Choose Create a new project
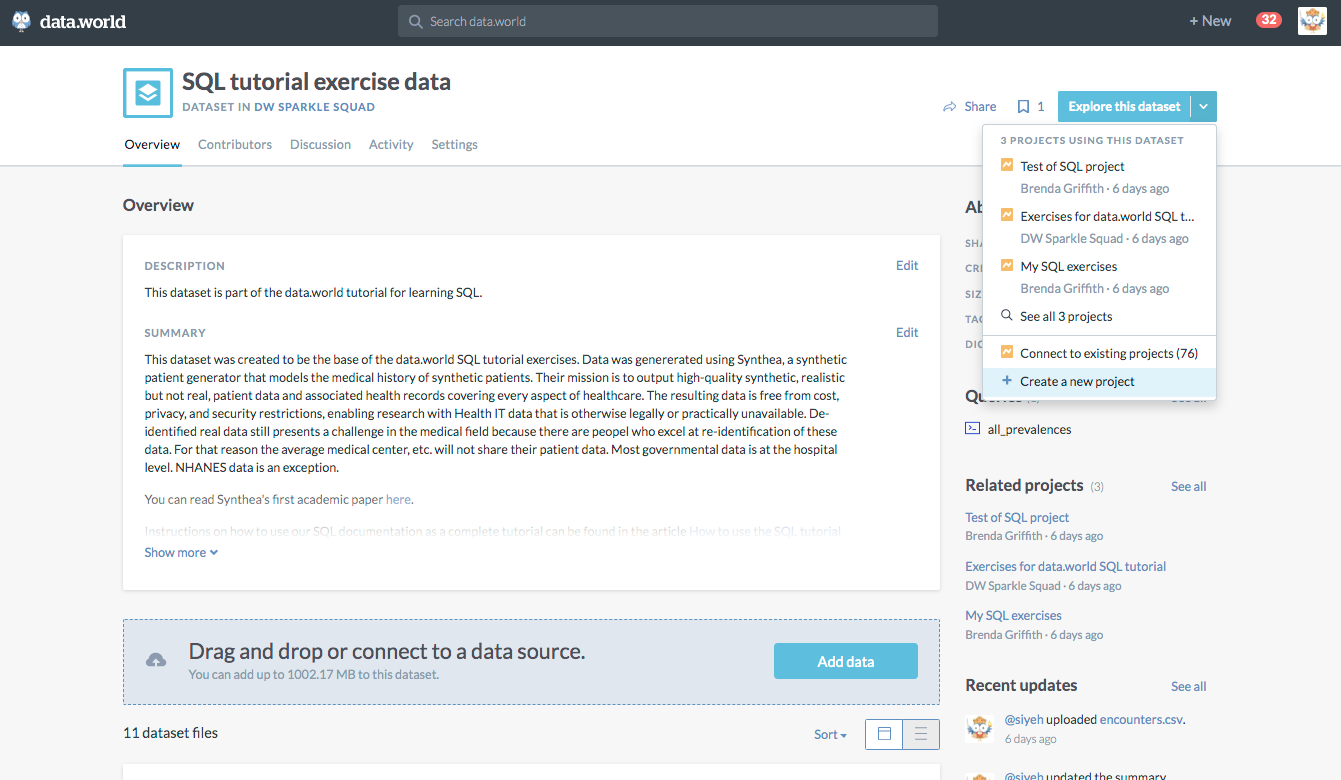The image size is (1341, 780). (1100, 381)
